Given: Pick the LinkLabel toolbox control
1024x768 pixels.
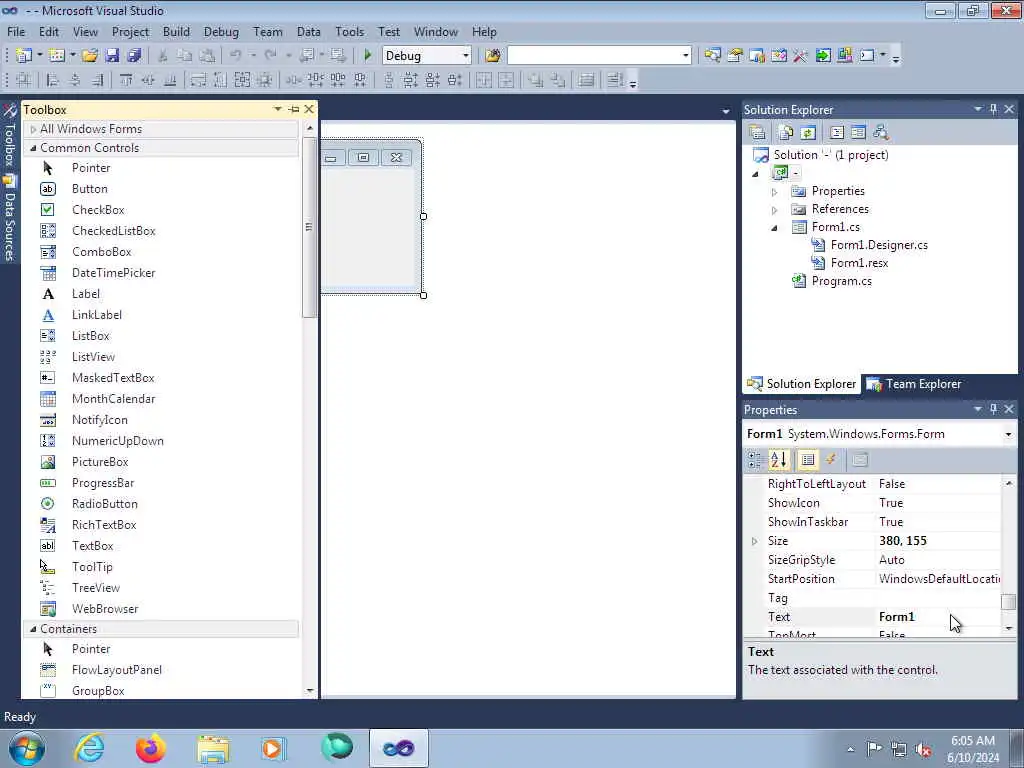Looking at the screenshot, I should pyautogui.click(x=97, y=315).
